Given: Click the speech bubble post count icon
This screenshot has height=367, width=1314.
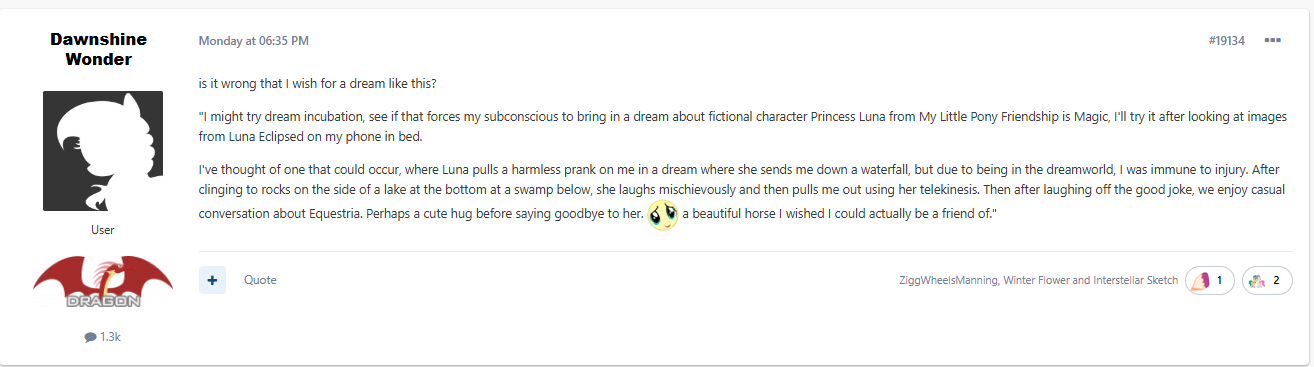Looking at the screenshot, I should (91, 337).
